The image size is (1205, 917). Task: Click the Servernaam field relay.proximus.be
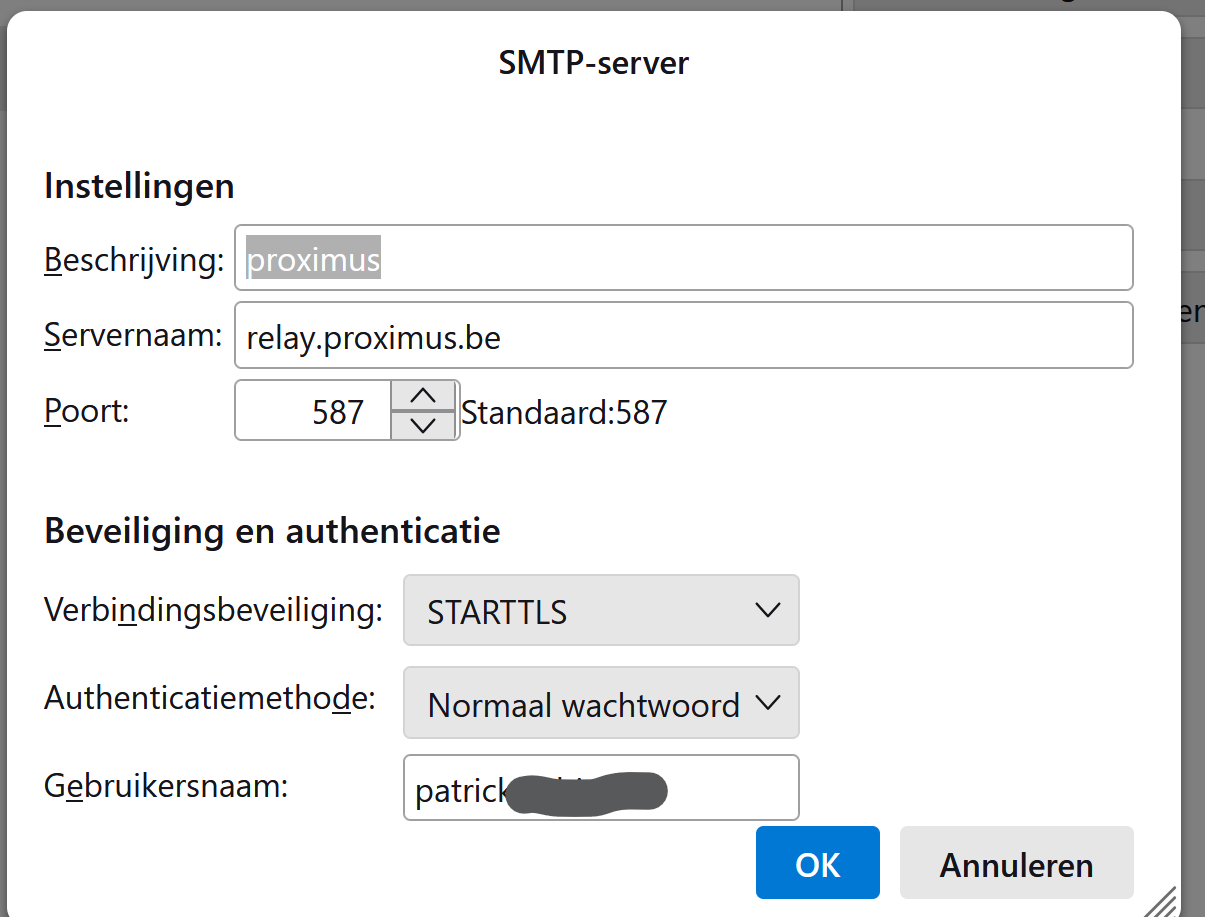pos(683,336)
